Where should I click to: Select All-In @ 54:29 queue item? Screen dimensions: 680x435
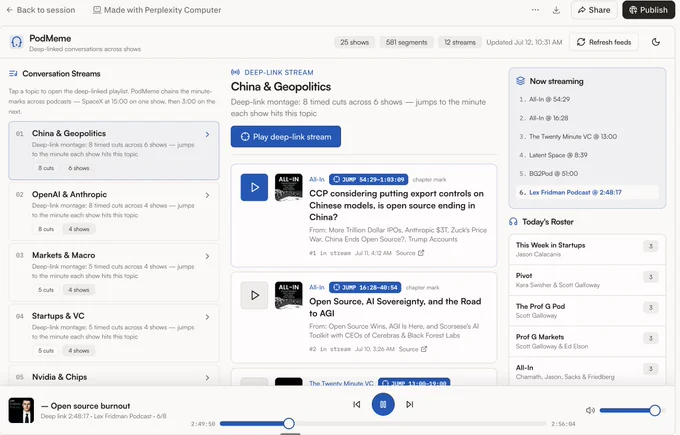[588, 99]
